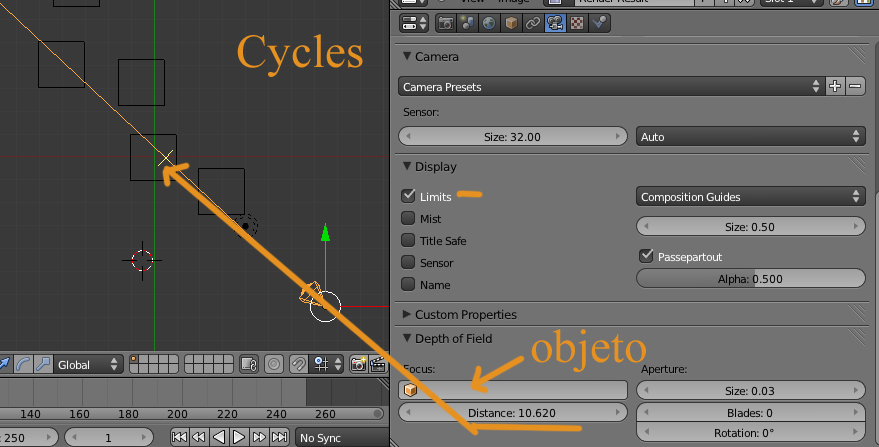879x447 pixels.
Task: Click the focus Distance 10.620 field
Action: click(x=512, y=413)
